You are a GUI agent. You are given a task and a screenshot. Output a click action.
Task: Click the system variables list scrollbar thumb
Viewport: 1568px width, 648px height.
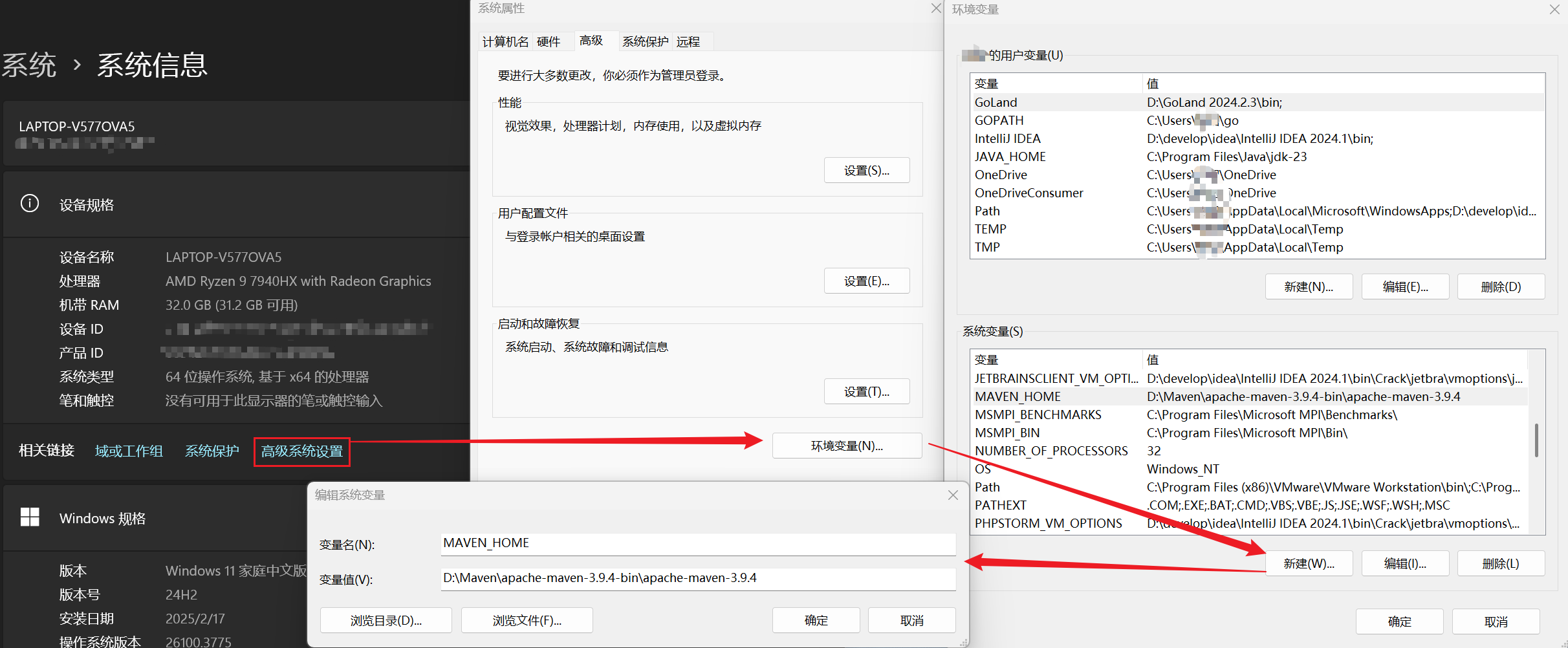point(1536,440)
